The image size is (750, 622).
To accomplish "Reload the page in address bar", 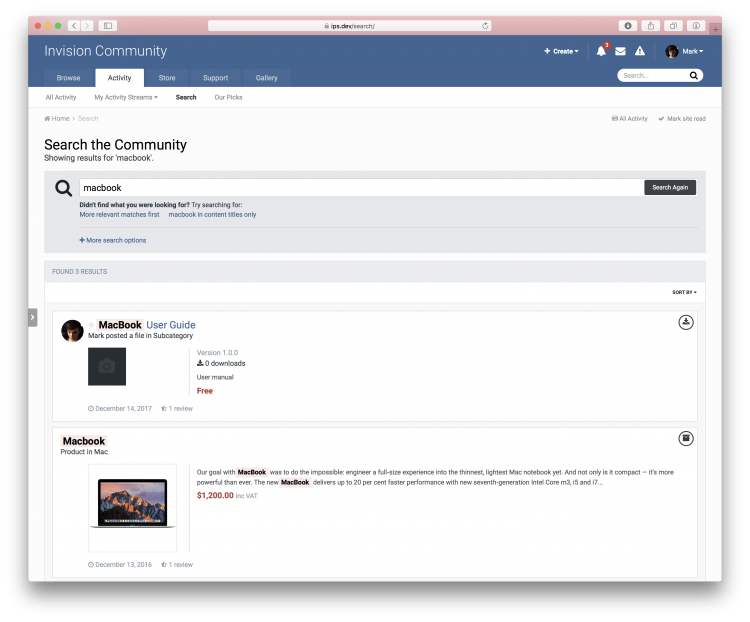I will 485,26.
